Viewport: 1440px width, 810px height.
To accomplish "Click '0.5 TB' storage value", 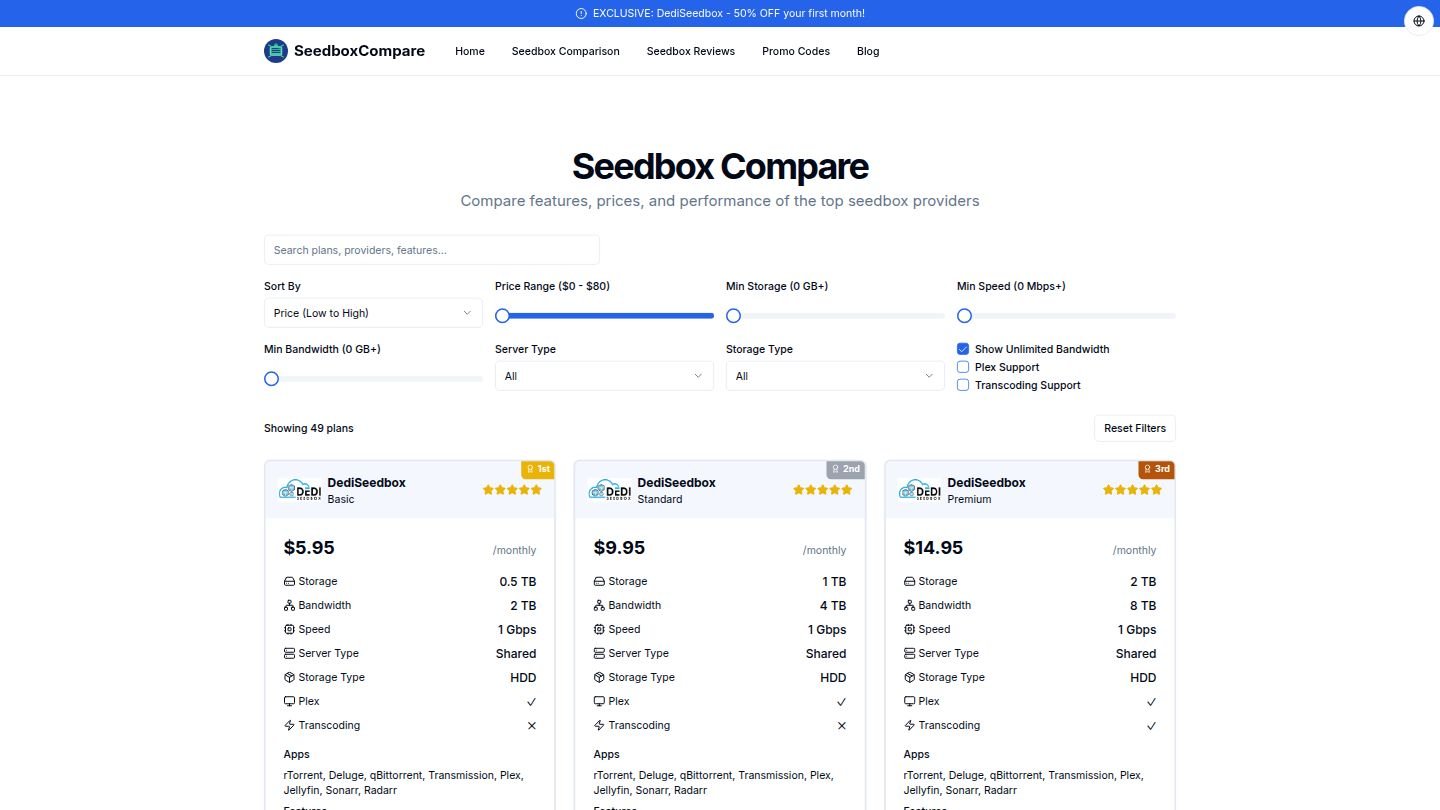I will pos(518,582).
